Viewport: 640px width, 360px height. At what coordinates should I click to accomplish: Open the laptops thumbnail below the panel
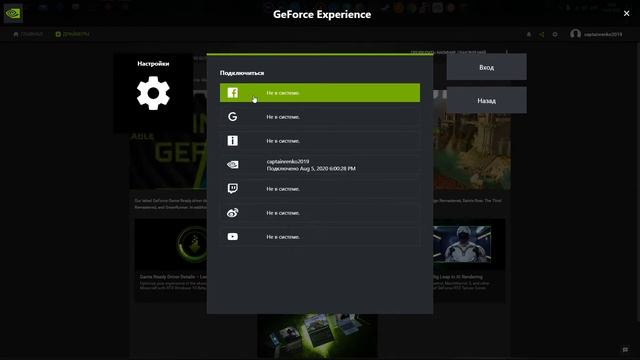coord(317,336)
